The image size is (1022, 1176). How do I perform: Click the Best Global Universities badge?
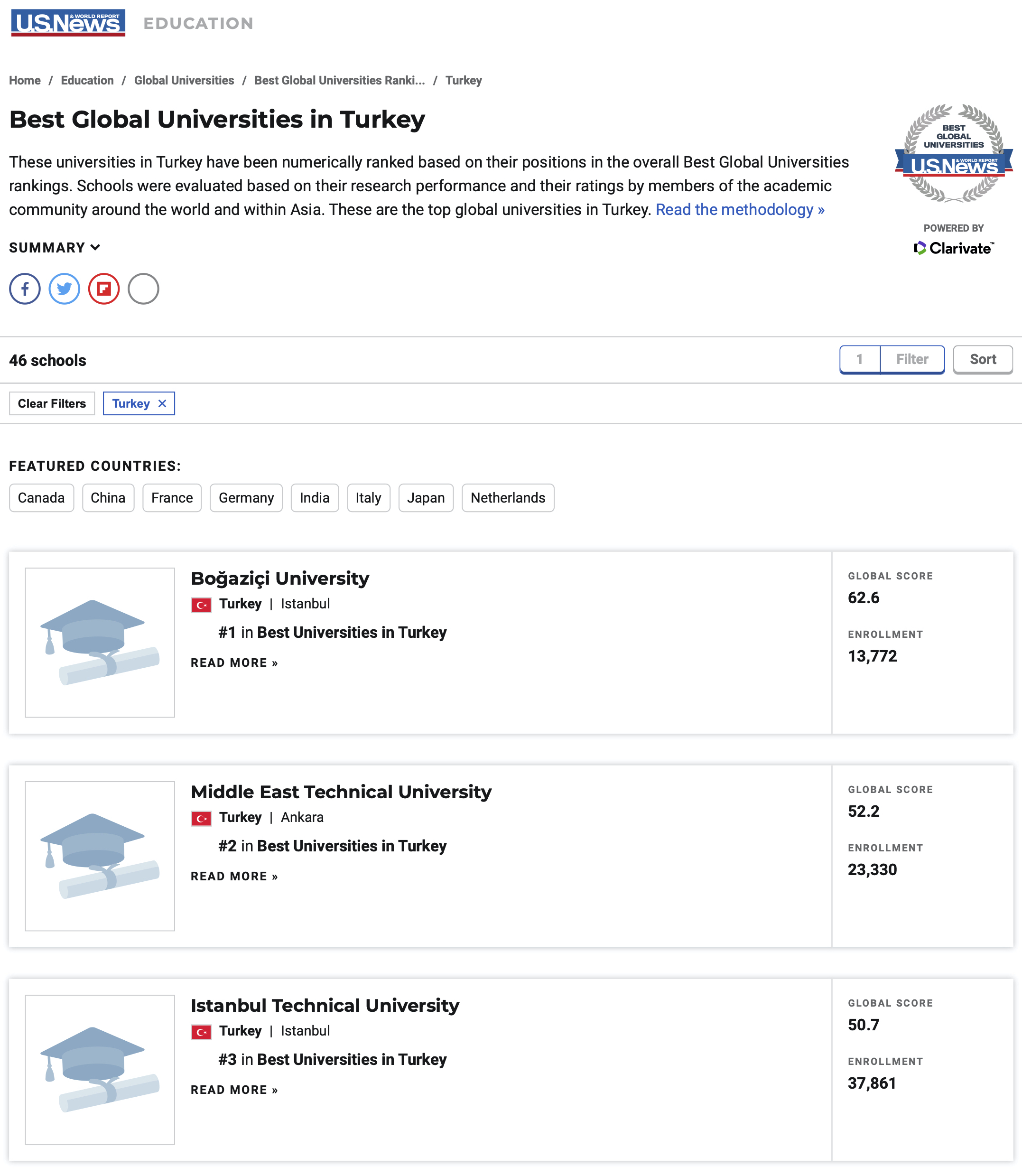click(x=954, y=153)
